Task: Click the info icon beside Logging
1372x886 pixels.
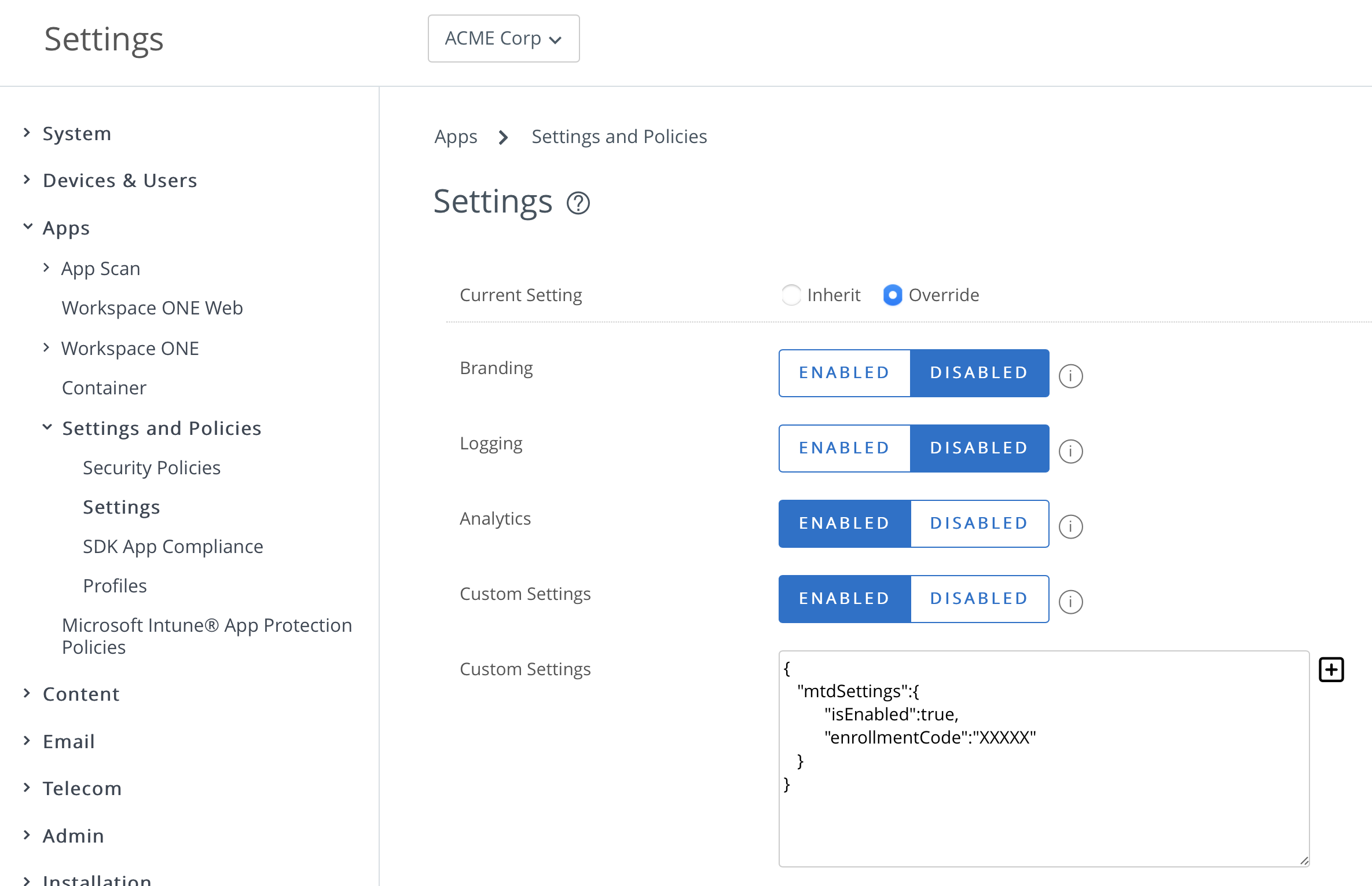Action: [1070, 452]
